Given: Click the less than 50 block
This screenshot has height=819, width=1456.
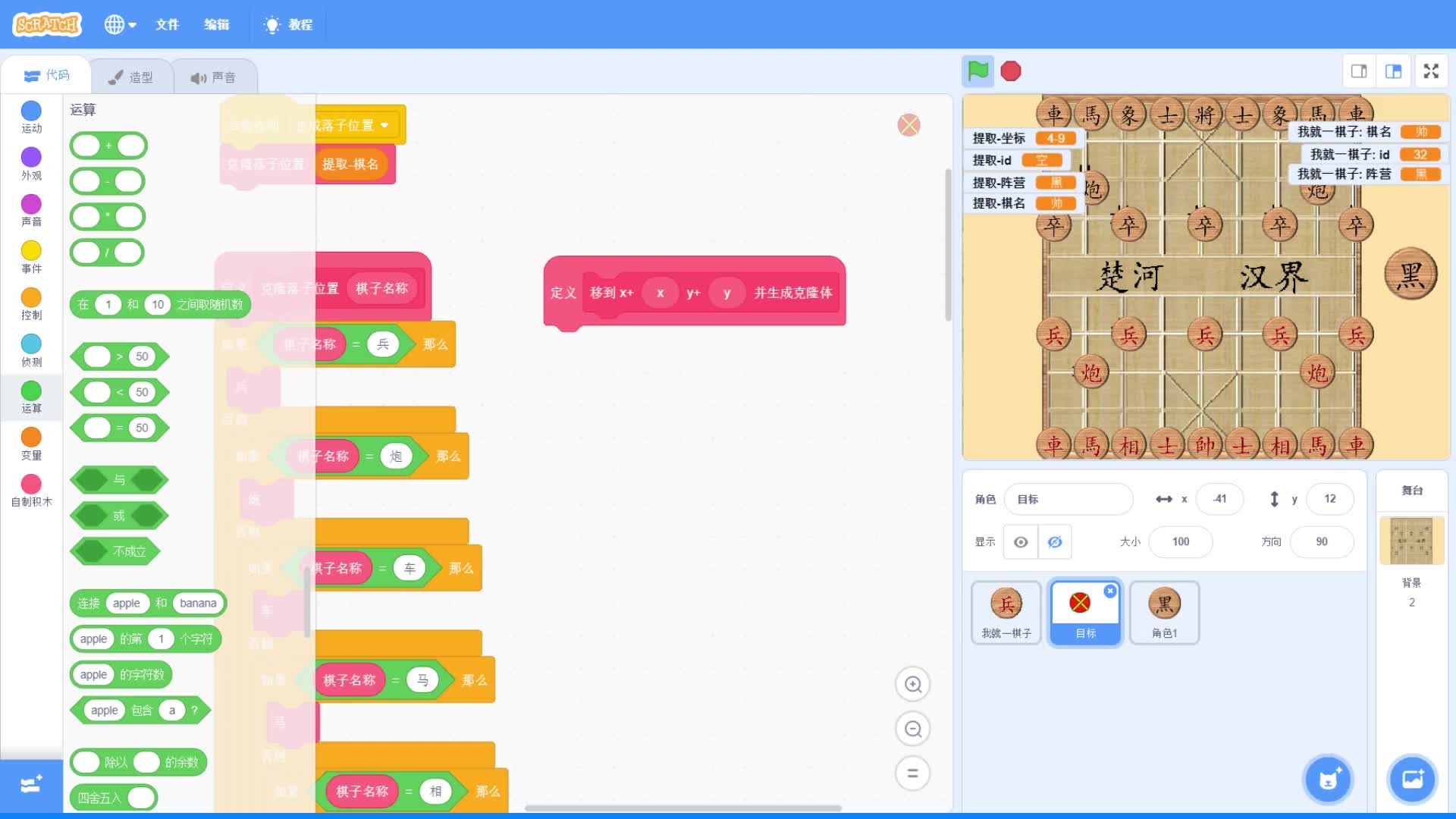Looking at the screenshot, I should [119, 392].
